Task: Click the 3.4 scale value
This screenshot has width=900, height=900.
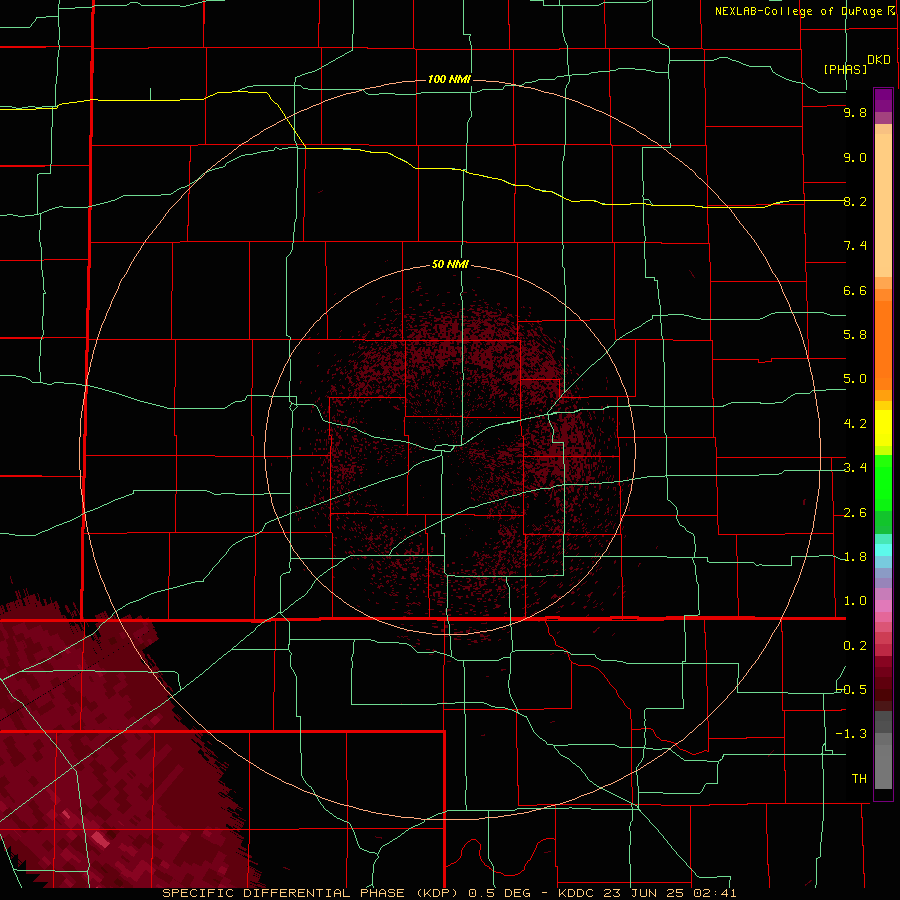Action: click(855, 468)
